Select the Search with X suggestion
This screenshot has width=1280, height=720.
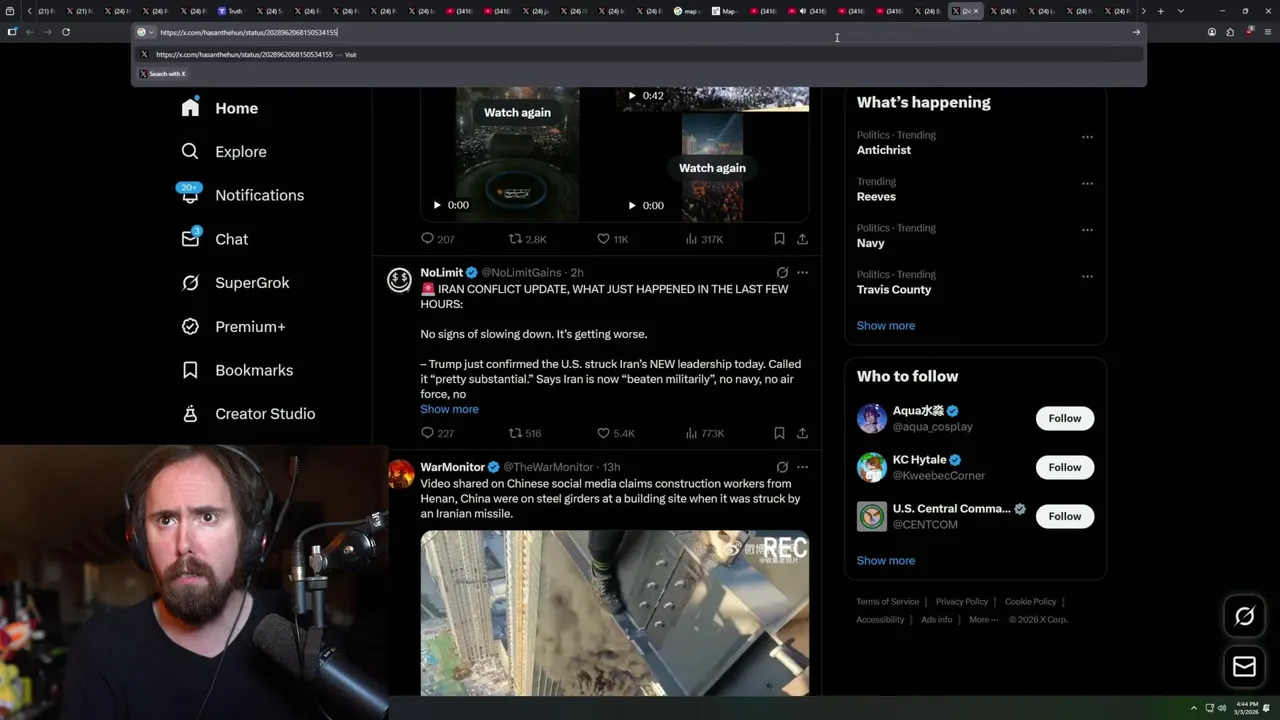click(x=164, y=74)
